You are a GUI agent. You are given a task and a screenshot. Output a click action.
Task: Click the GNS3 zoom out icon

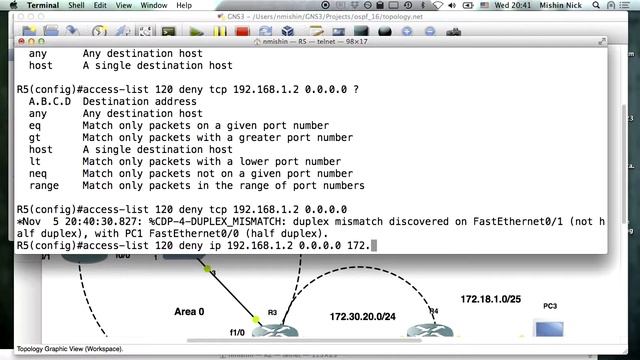tap(430, 31)
